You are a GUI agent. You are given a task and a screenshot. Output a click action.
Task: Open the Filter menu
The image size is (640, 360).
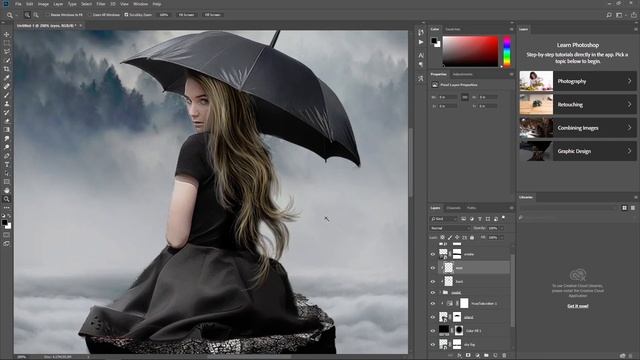pyautogui.click(x=101, y=4)
